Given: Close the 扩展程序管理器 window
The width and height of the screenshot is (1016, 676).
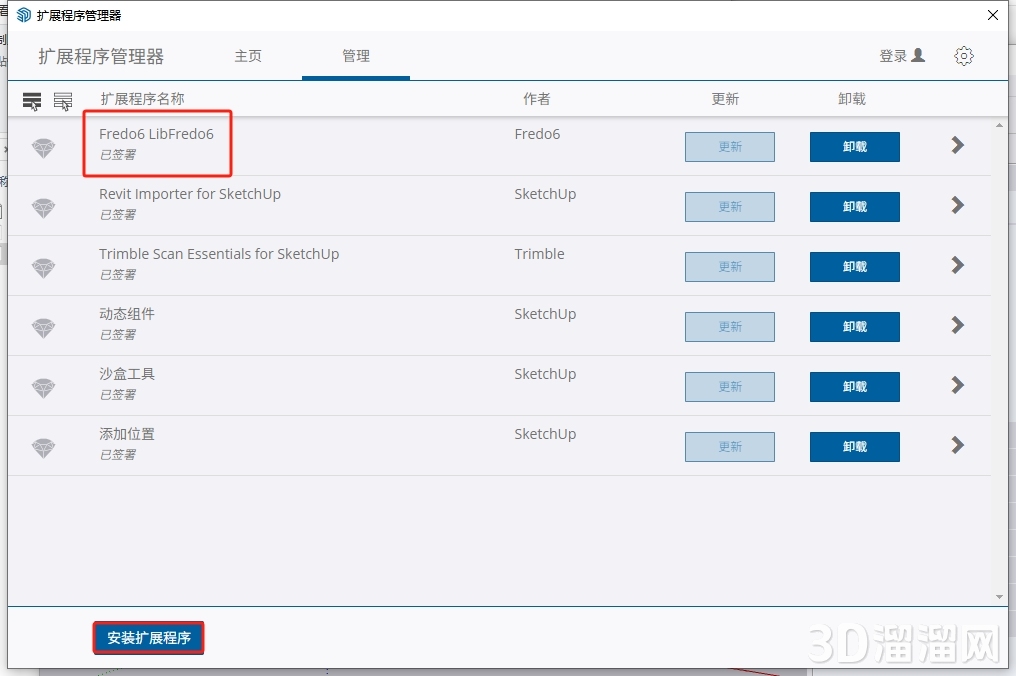Looking at the screenshot, I should [992, 15].
